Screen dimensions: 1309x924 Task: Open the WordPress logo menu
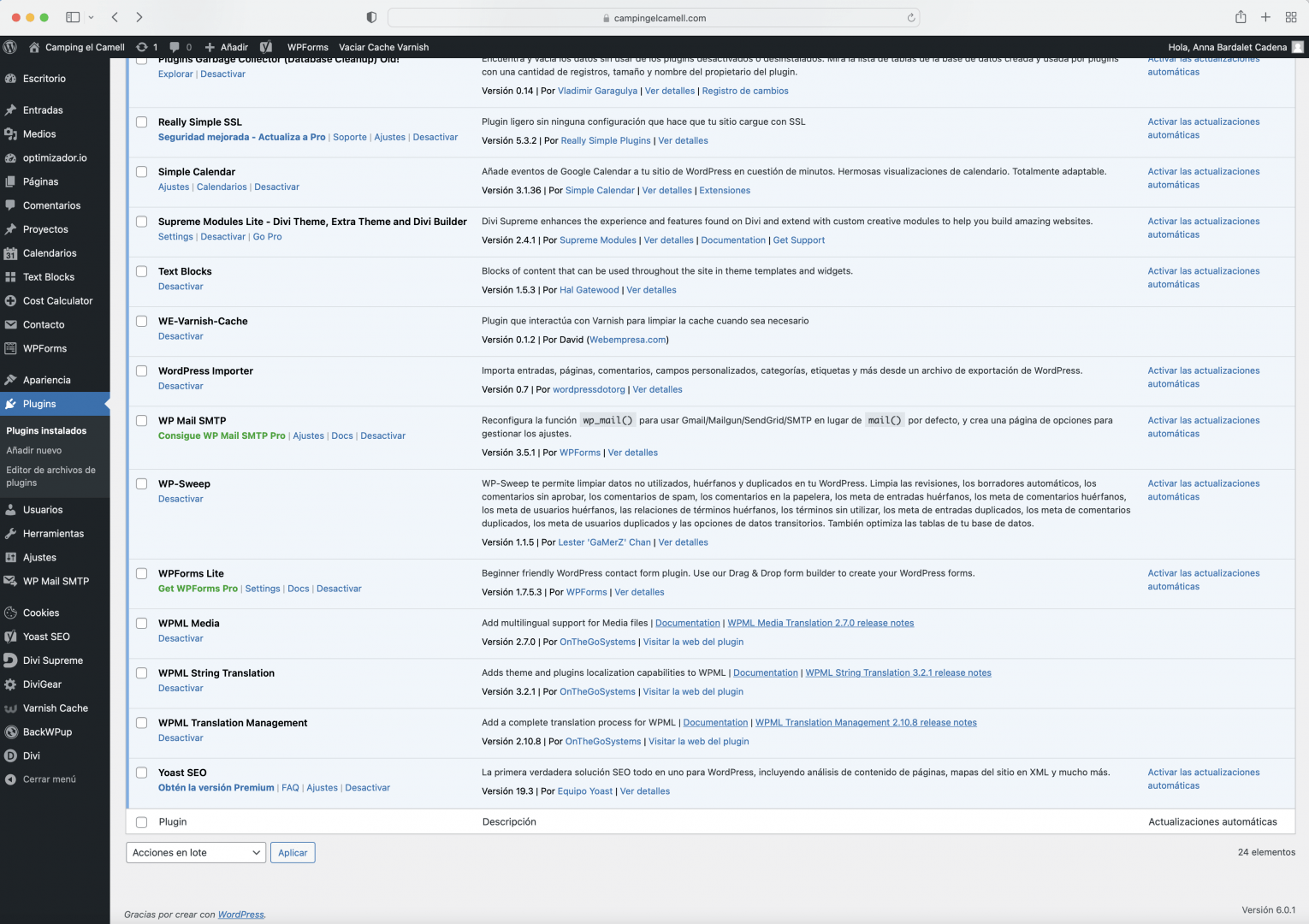tap(10, 47)
